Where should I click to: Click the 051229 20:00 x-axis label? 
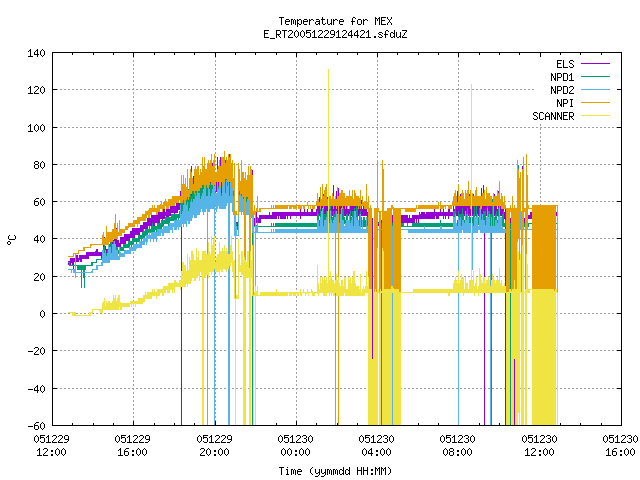[x=214, y=445]
